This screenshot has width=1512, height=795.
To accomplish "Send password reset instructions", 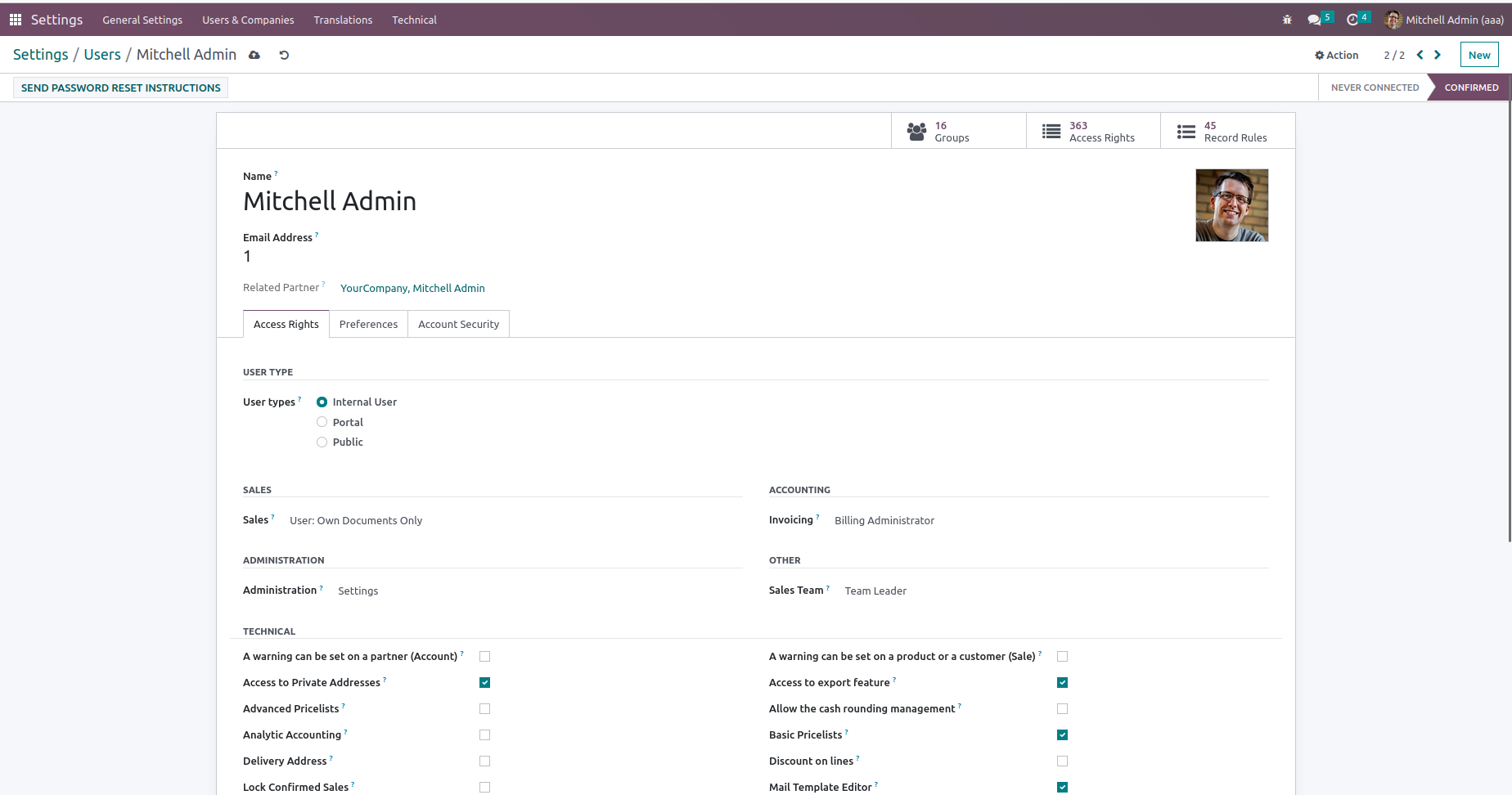I will pyautogui.click(x=121, y=88).
